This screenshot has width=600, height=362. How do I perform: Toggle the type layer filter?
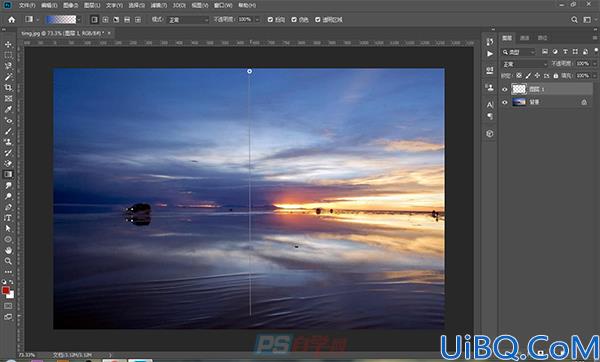pos(565,52)
